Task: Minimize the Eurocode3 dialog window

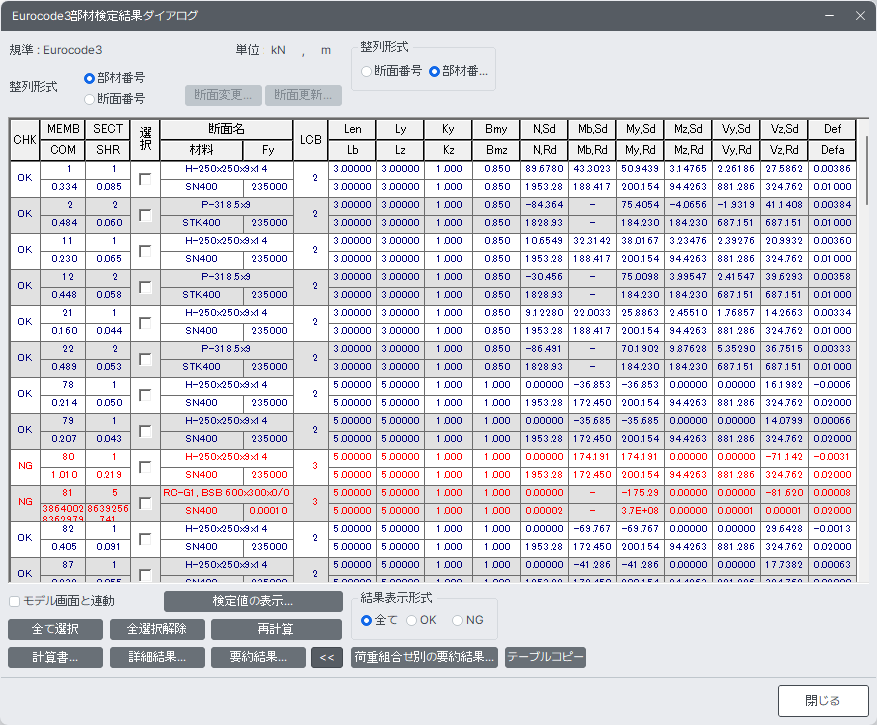Action: pyautogui.click(x=829, y=16)
